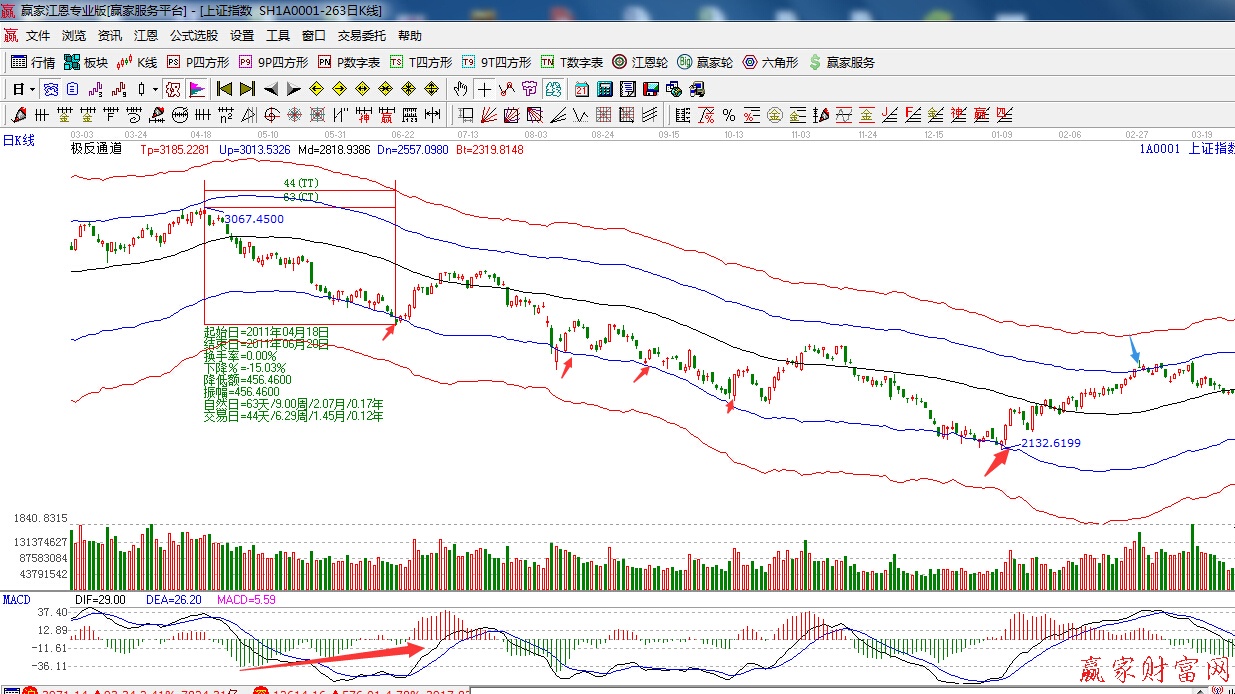
Task: Open the 公式选股 menu
Action: (194, 35)
